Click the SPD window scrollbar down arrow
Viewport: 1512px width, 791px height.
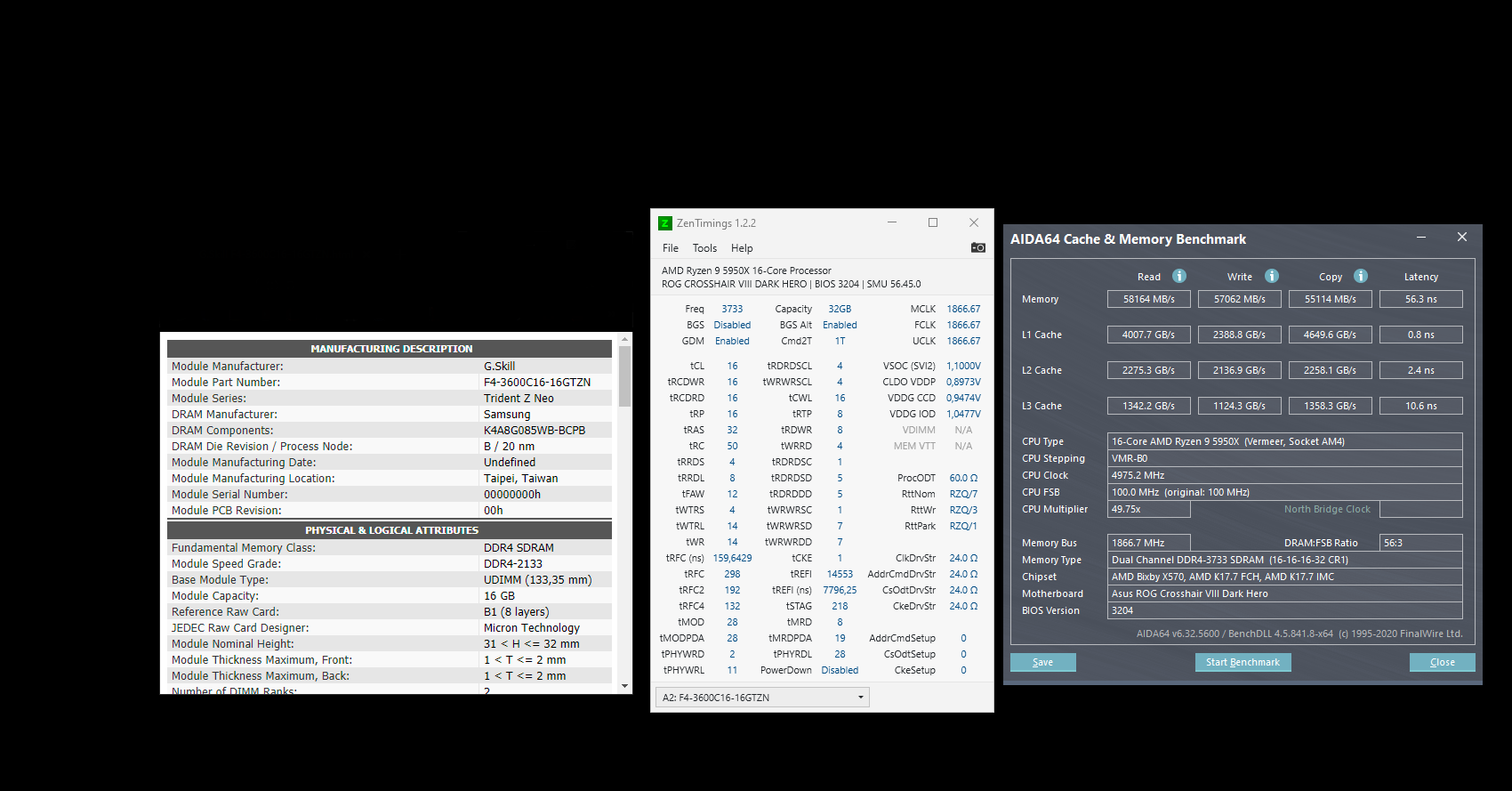tap(625, 686)
